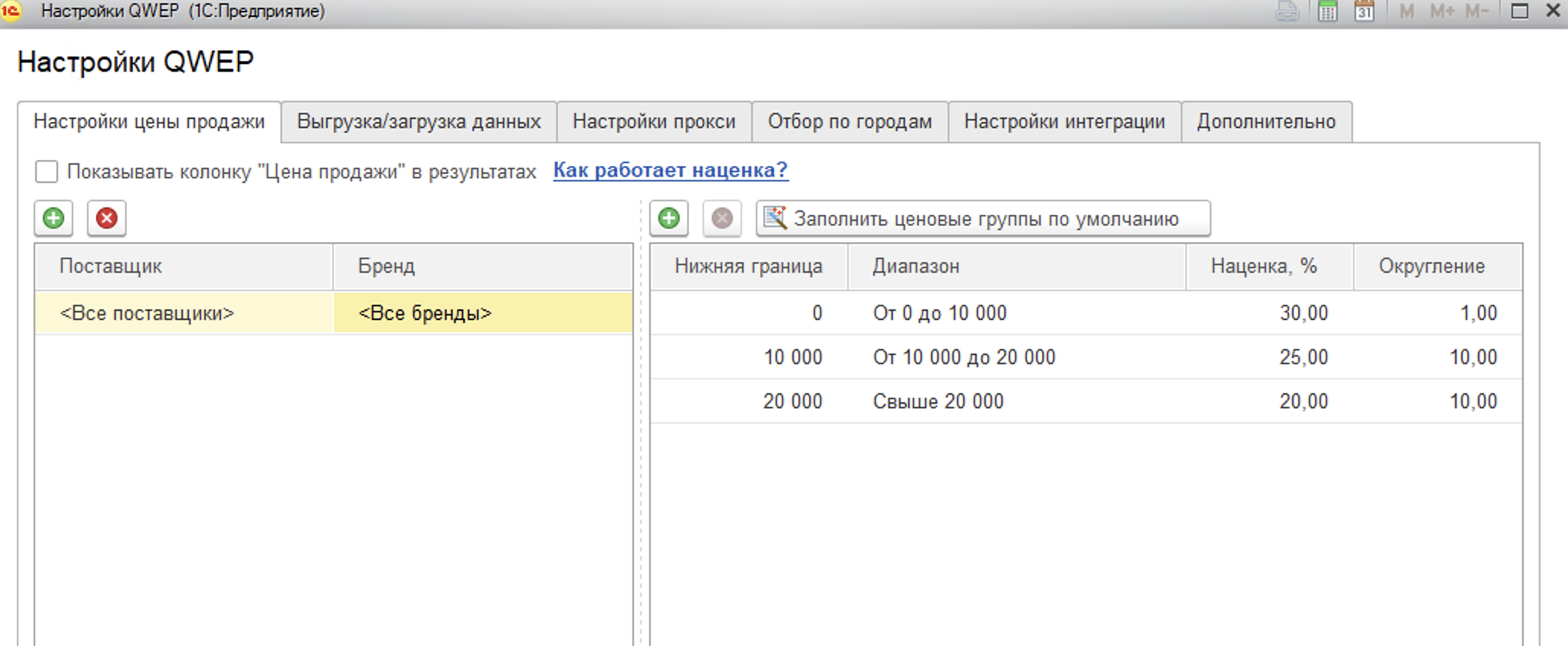Click the "Нижняя граница" column header
Viewport: 1568px width, 646px height.
(749, 266)
